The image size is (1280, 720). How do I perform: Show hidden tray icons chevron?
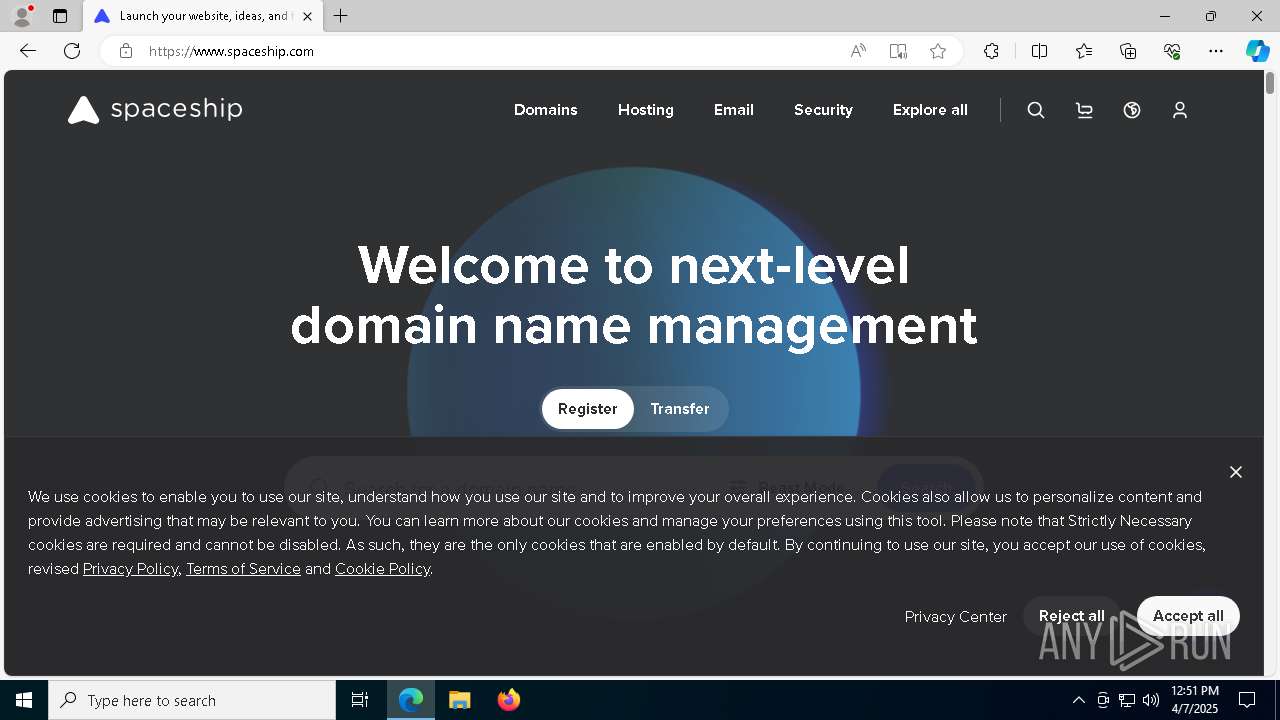pyautogui.click(x=1078, y=700)
